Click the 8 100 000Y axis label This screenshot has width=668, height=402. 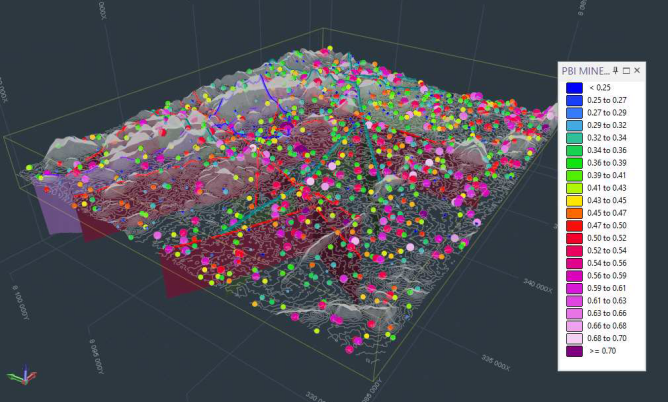[21, 302]
